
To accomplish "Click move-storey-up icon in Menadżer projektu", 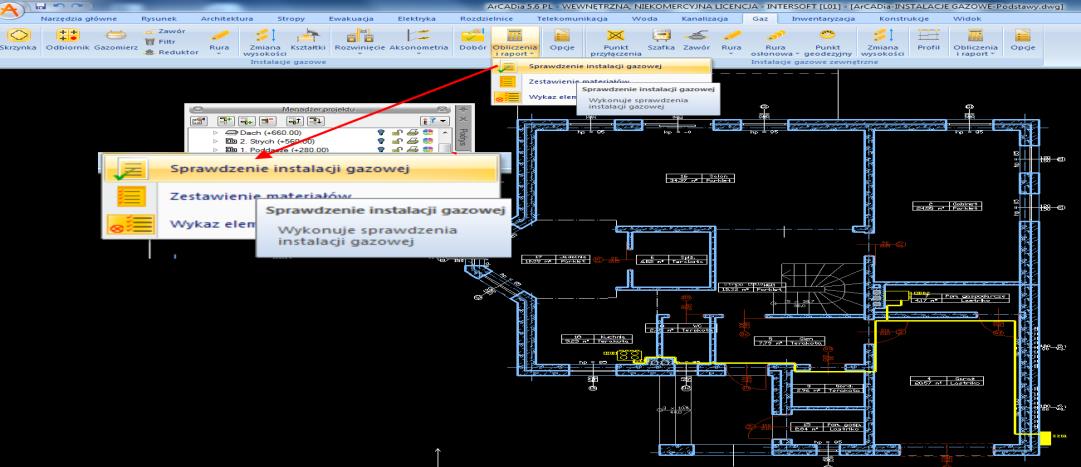I will [x=294, y=121].
